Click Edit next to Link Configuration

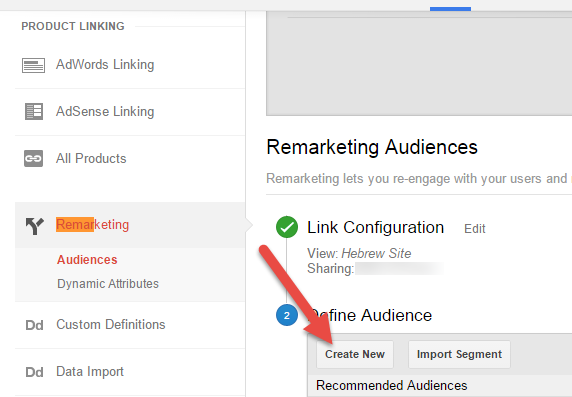tap(475, 229)
